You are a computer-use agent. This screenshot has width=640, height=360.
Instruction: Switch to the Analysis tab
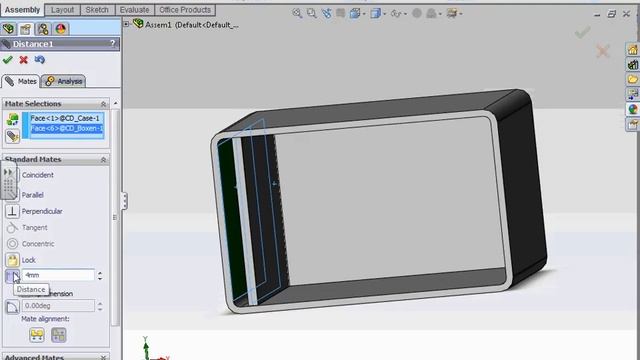64,81
